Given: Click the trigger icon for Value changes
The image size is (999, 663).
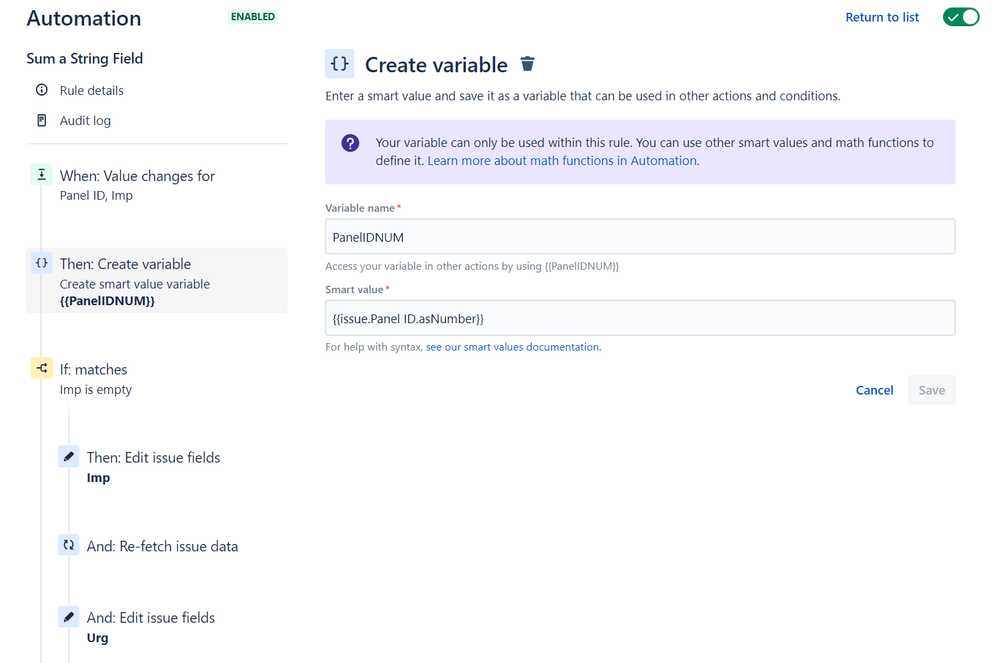Looking at the screenshot, I should [x=41, y=176].
